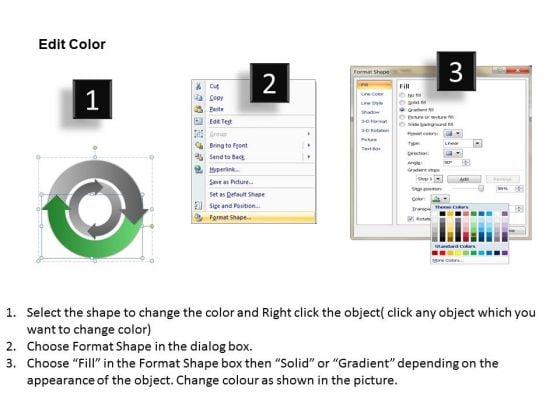Click the Edit Text icon
Image resolution: width=560 pixels, height=420 pixels.
pos(199,121)
